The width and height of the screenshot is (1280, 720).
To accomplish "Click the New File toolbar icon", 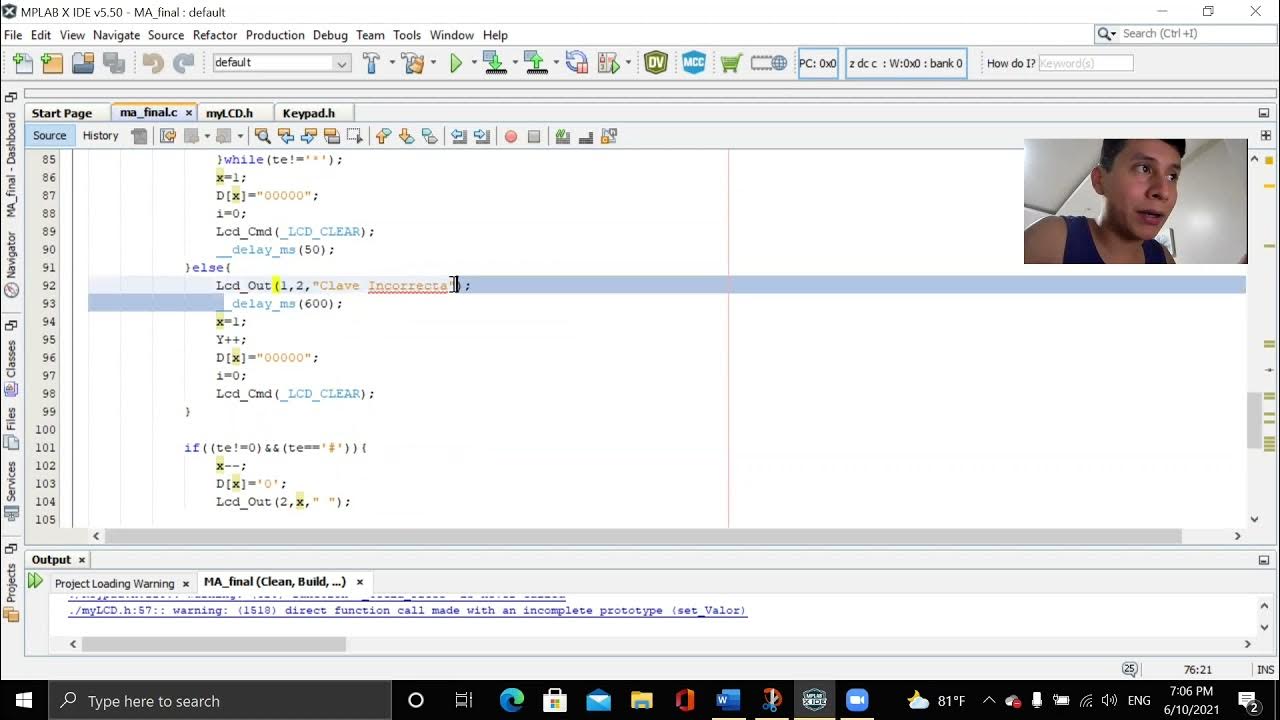I will pos(22,63).
